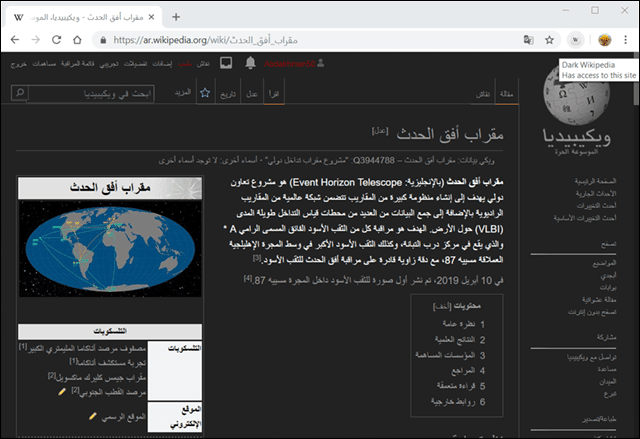
Task: Open the red ملعب sandbox link
Action: coord(185,64)
